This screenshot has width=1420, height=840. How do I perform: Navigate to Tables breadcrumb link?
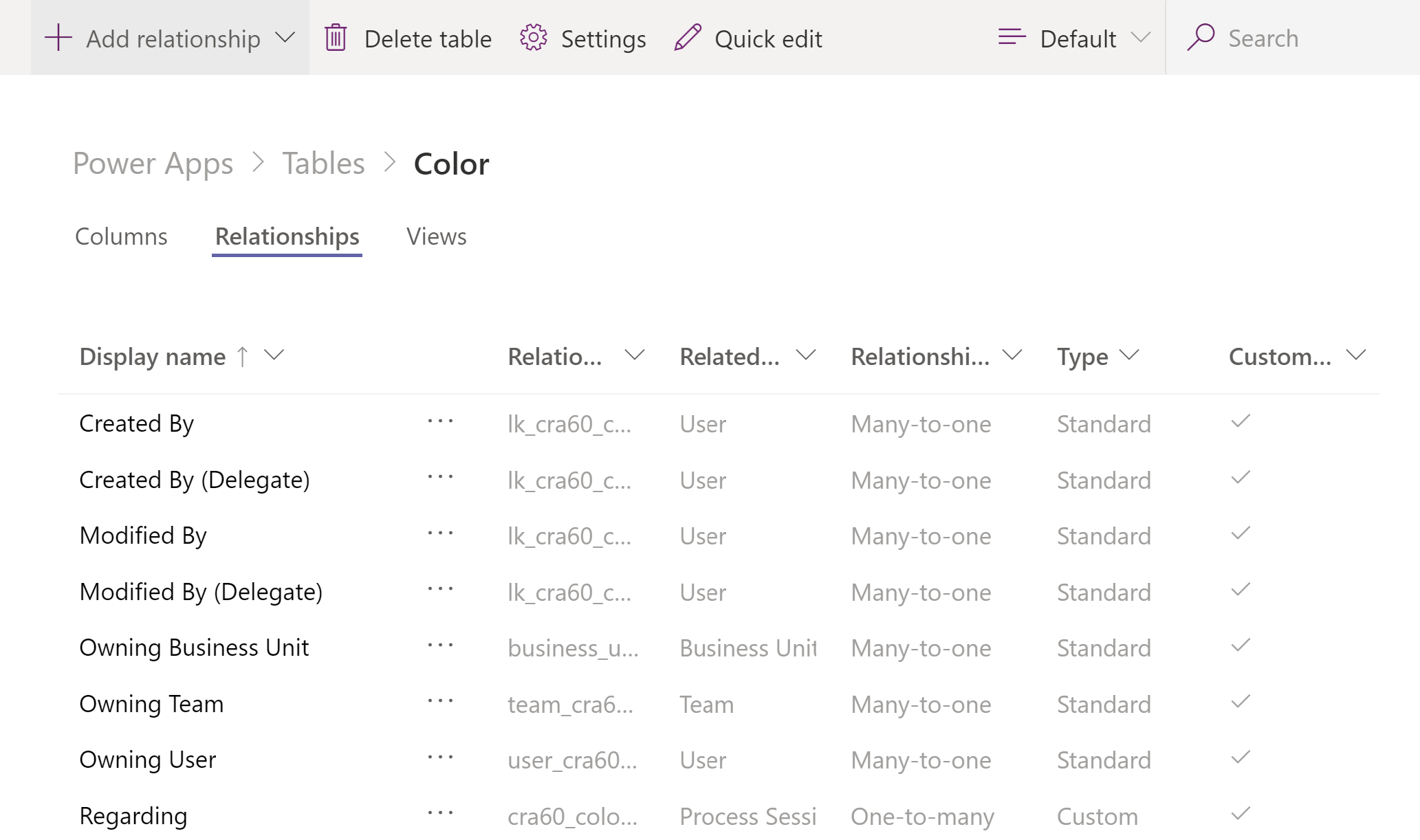coord(322,163)
